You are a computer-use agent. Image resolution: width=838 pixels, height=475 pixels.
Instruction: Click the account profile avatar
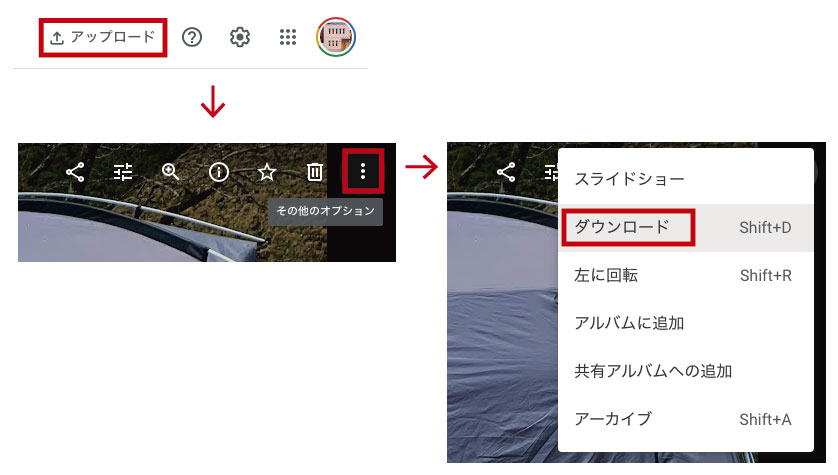tap(336, 37)
